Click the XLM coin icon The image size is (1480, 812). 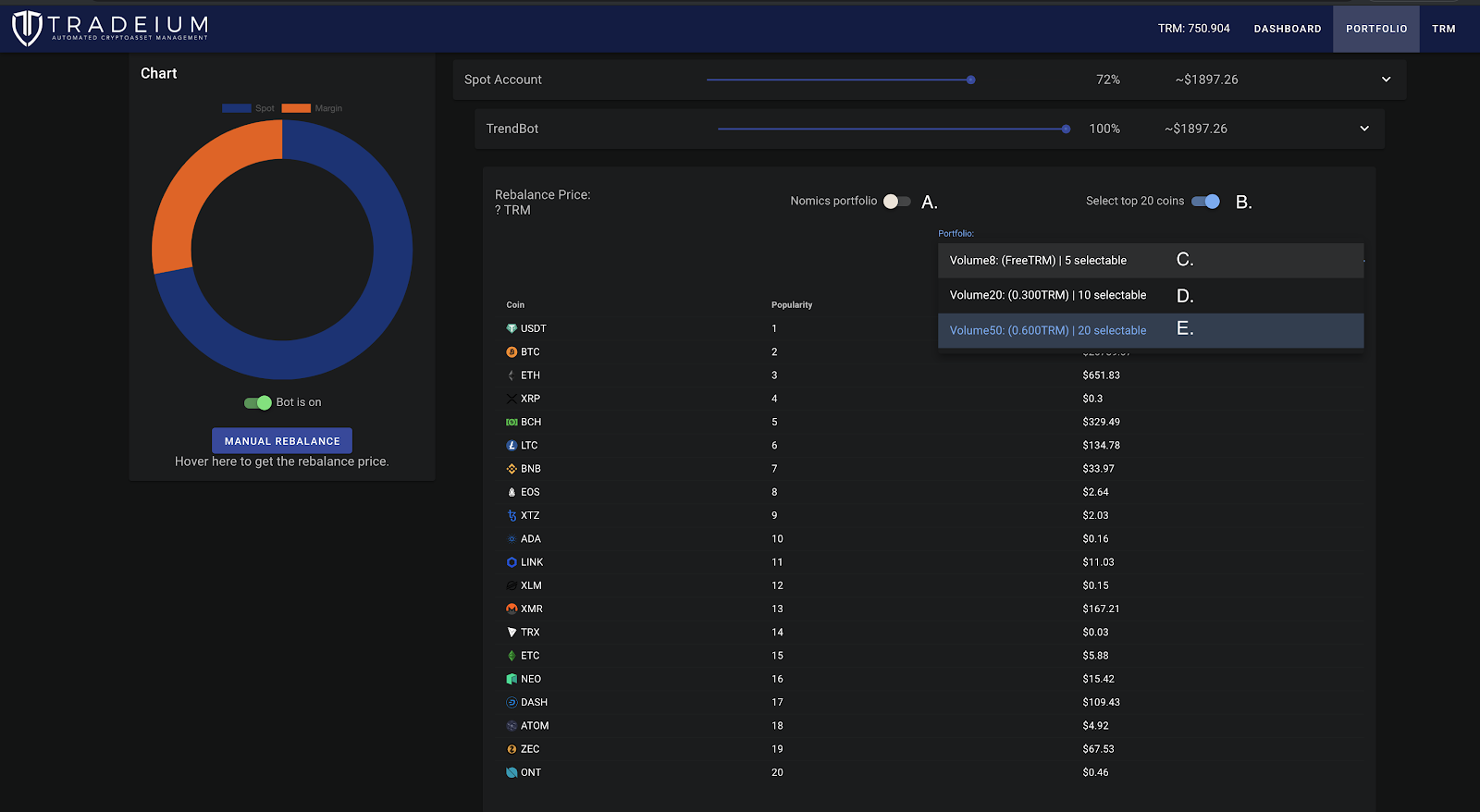click(512, 585)
